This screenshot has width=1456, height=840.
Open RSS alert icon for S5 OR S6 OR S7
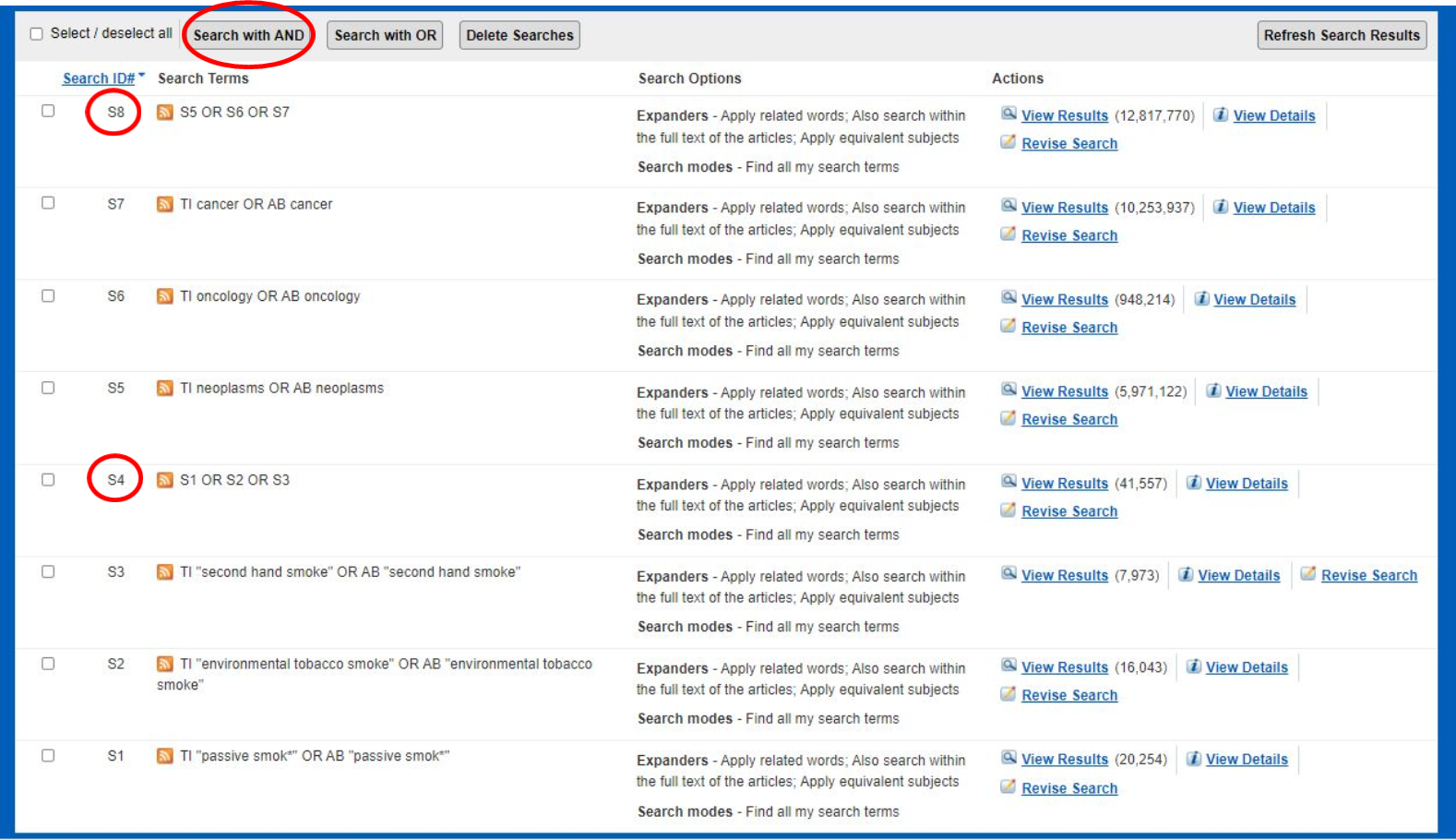165,112
